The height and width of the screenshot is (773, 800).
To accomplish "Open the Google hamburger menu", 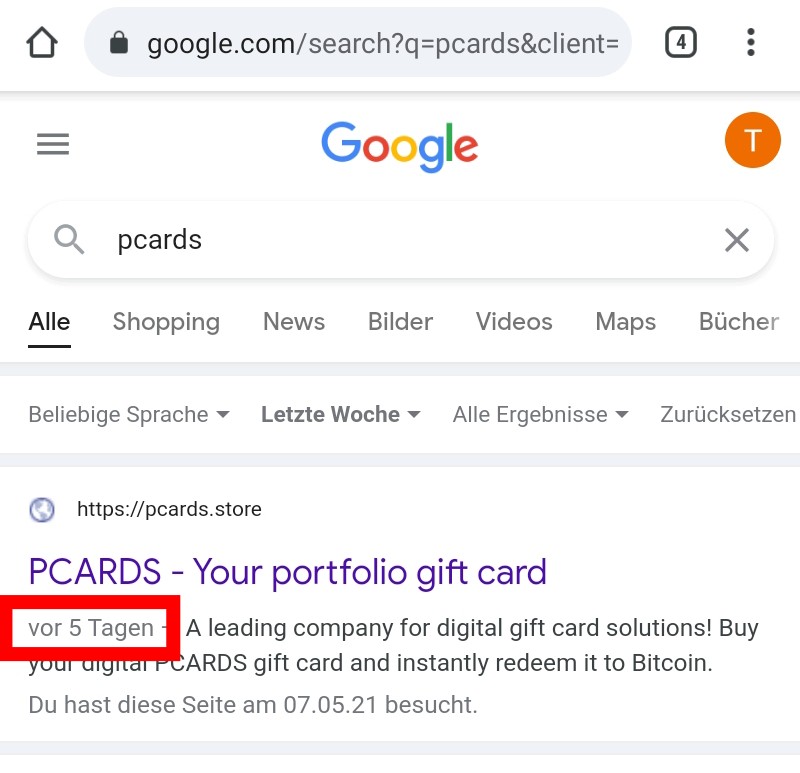I will pyautogui.click(x=53, y=145).
